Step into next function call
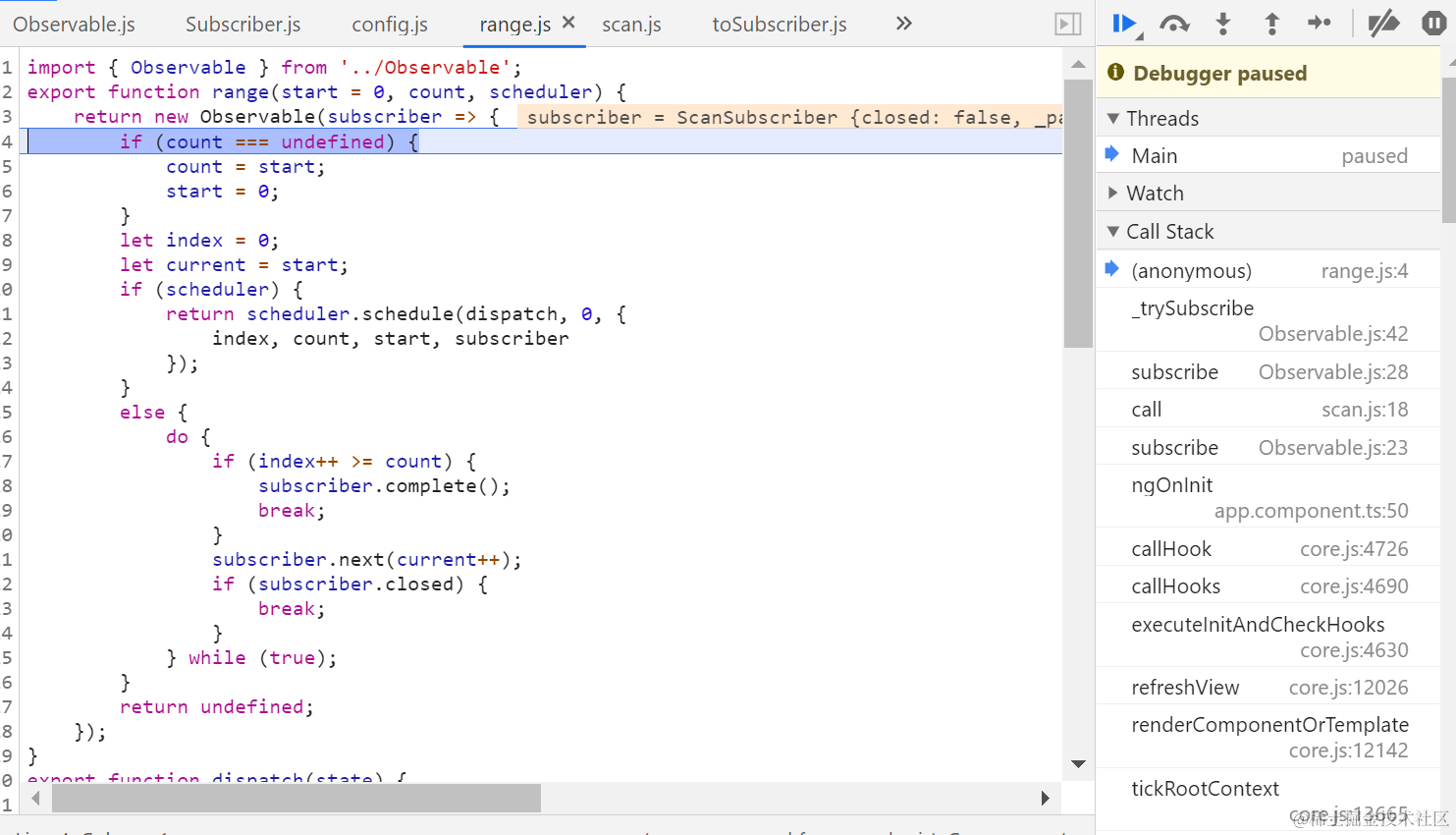 click(x=1223, y=24)
